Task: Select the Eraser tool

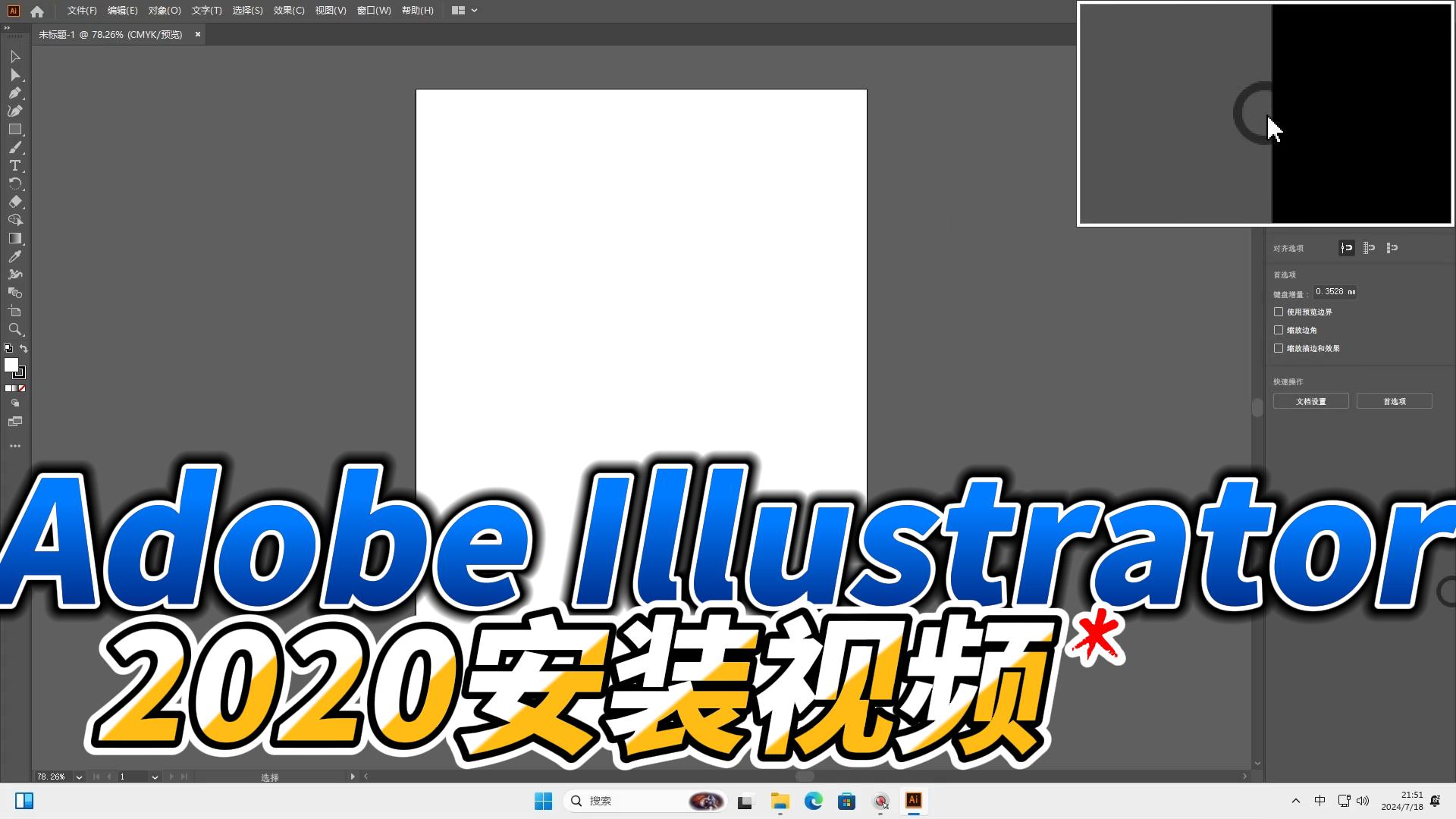Action: [x=14, y=202]
